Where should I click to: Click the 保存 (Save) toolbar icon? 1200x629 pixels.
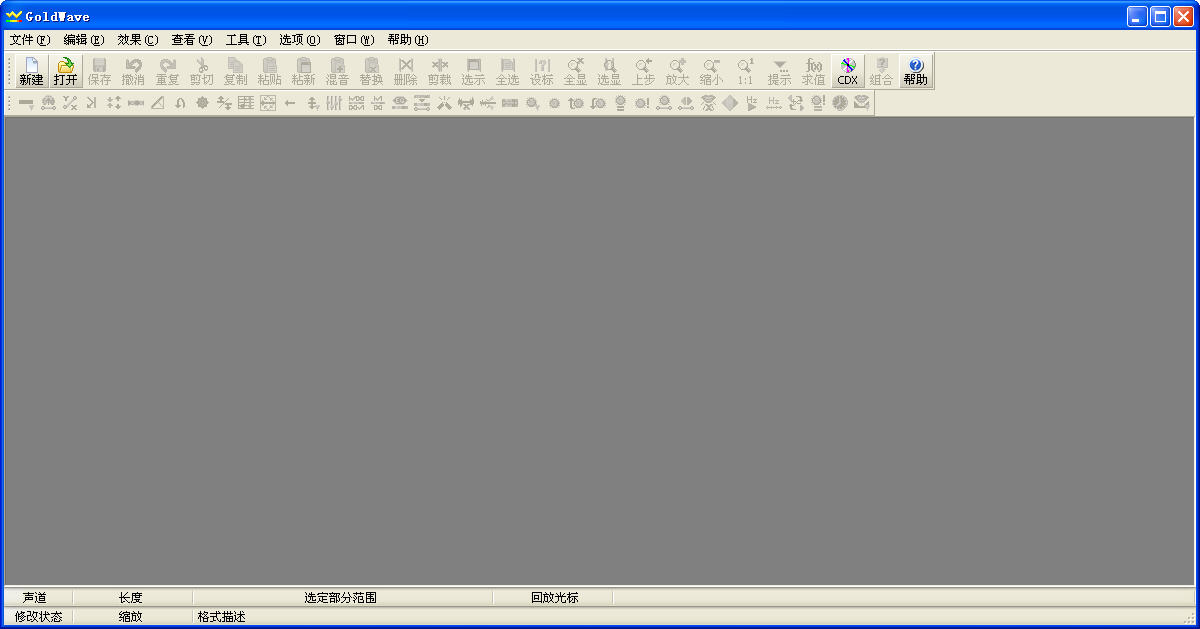99,71
